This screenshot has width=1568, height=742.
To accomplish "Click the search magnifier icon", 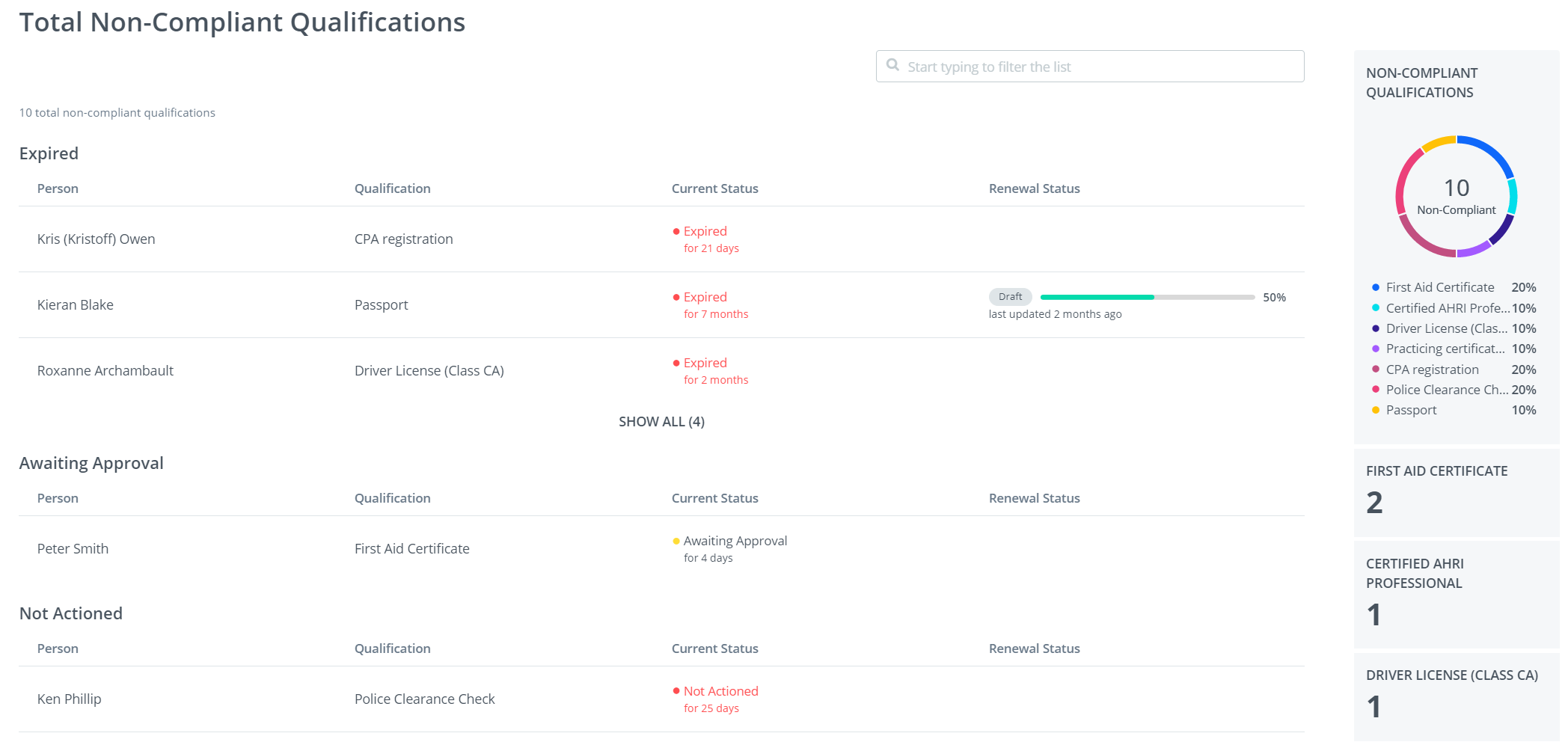I will [892, 65].
